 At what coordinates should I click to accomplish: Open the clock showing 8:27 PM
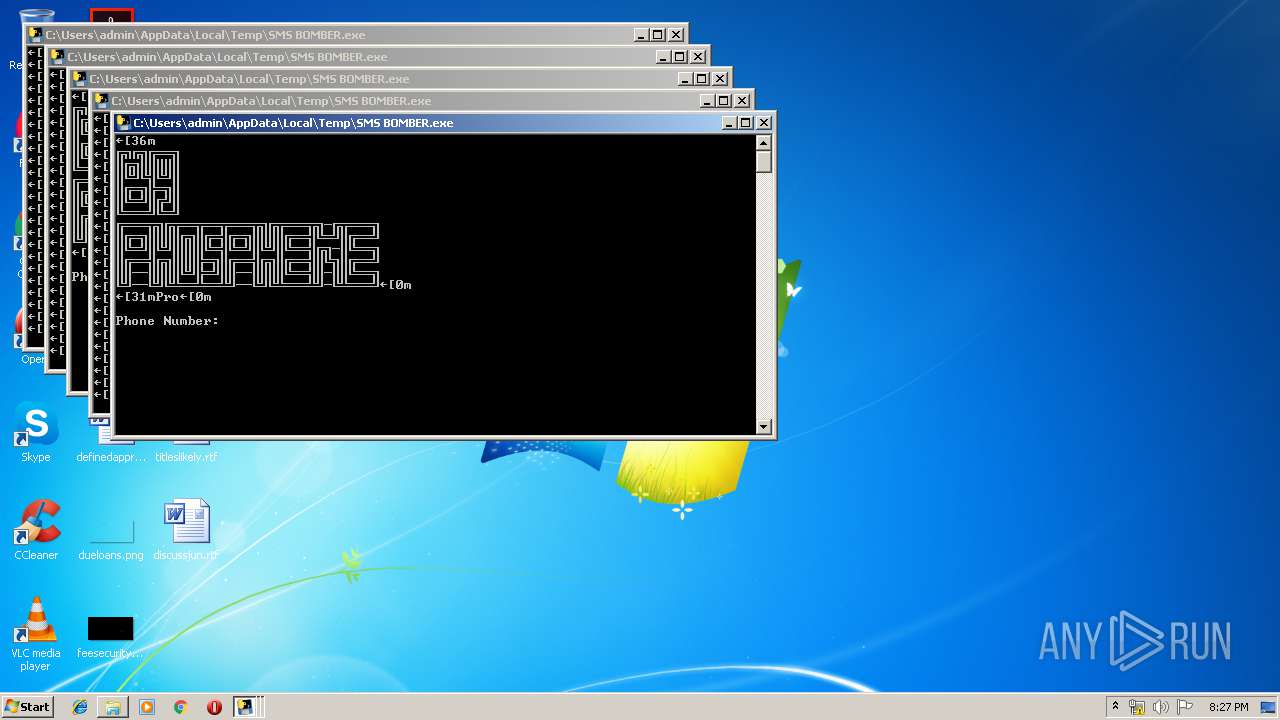click(1228, 707)
